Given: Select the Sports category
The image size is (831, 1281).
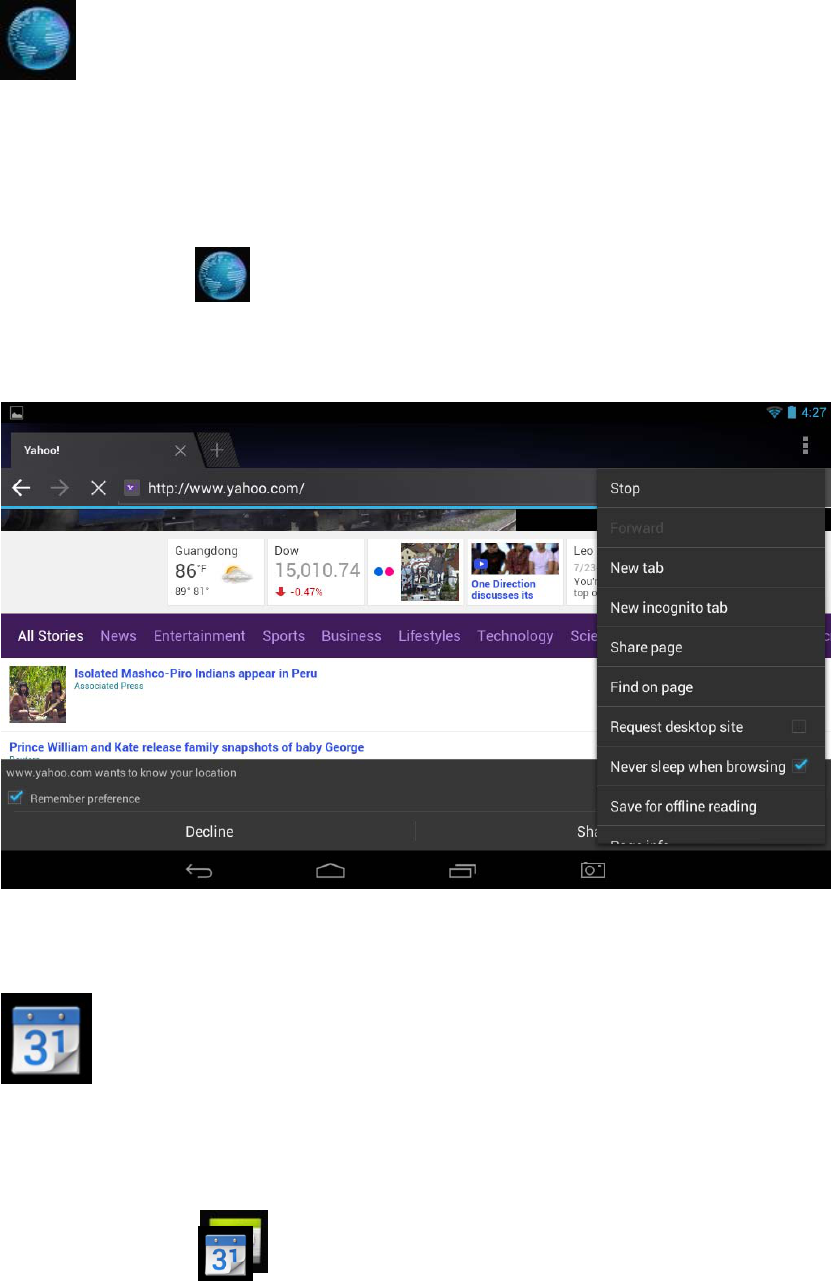Looking at the screenshot, I should pyautogui.click(x=284, y=636).
